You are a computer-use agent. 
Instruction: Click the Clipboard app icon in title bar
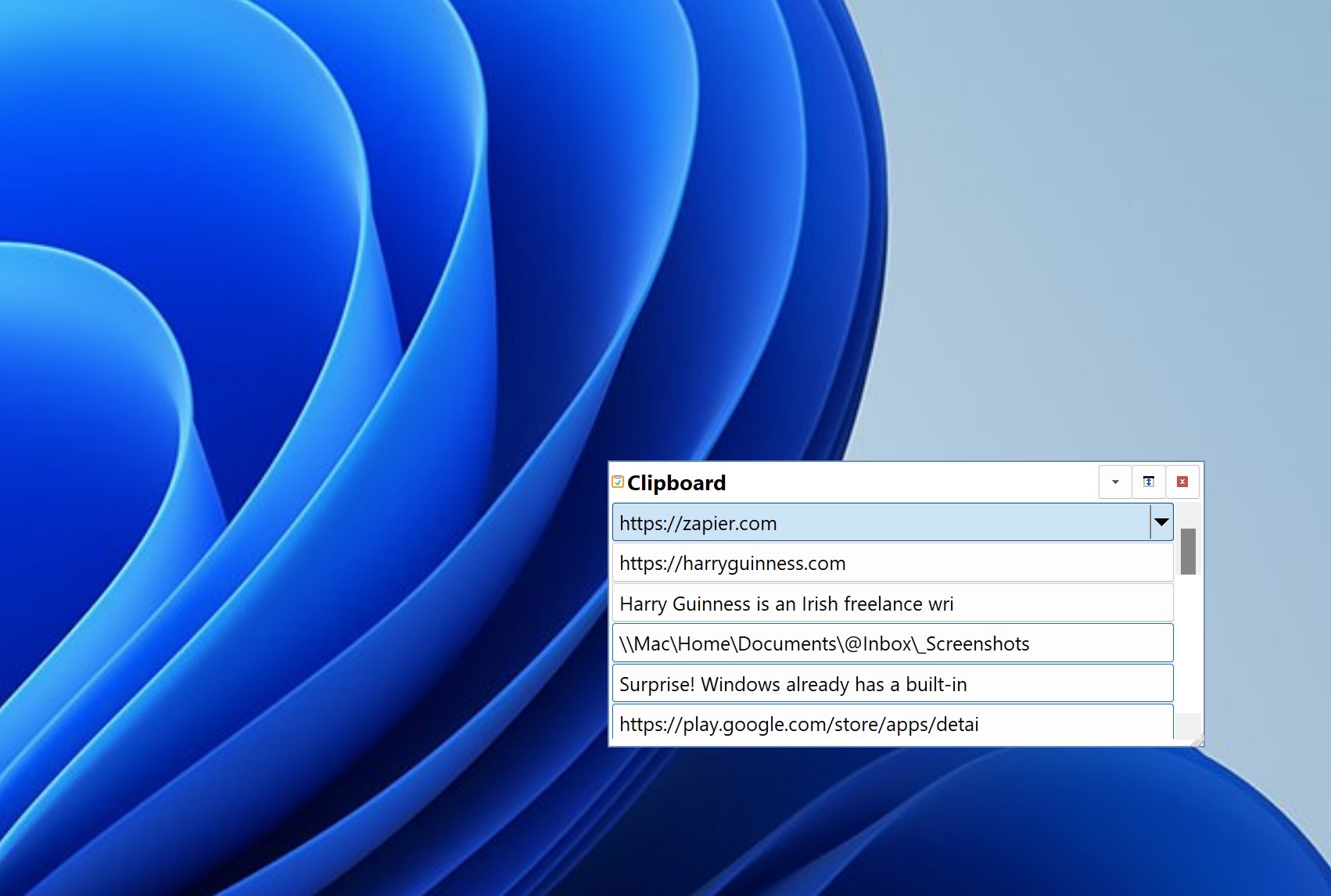point(618,482)
